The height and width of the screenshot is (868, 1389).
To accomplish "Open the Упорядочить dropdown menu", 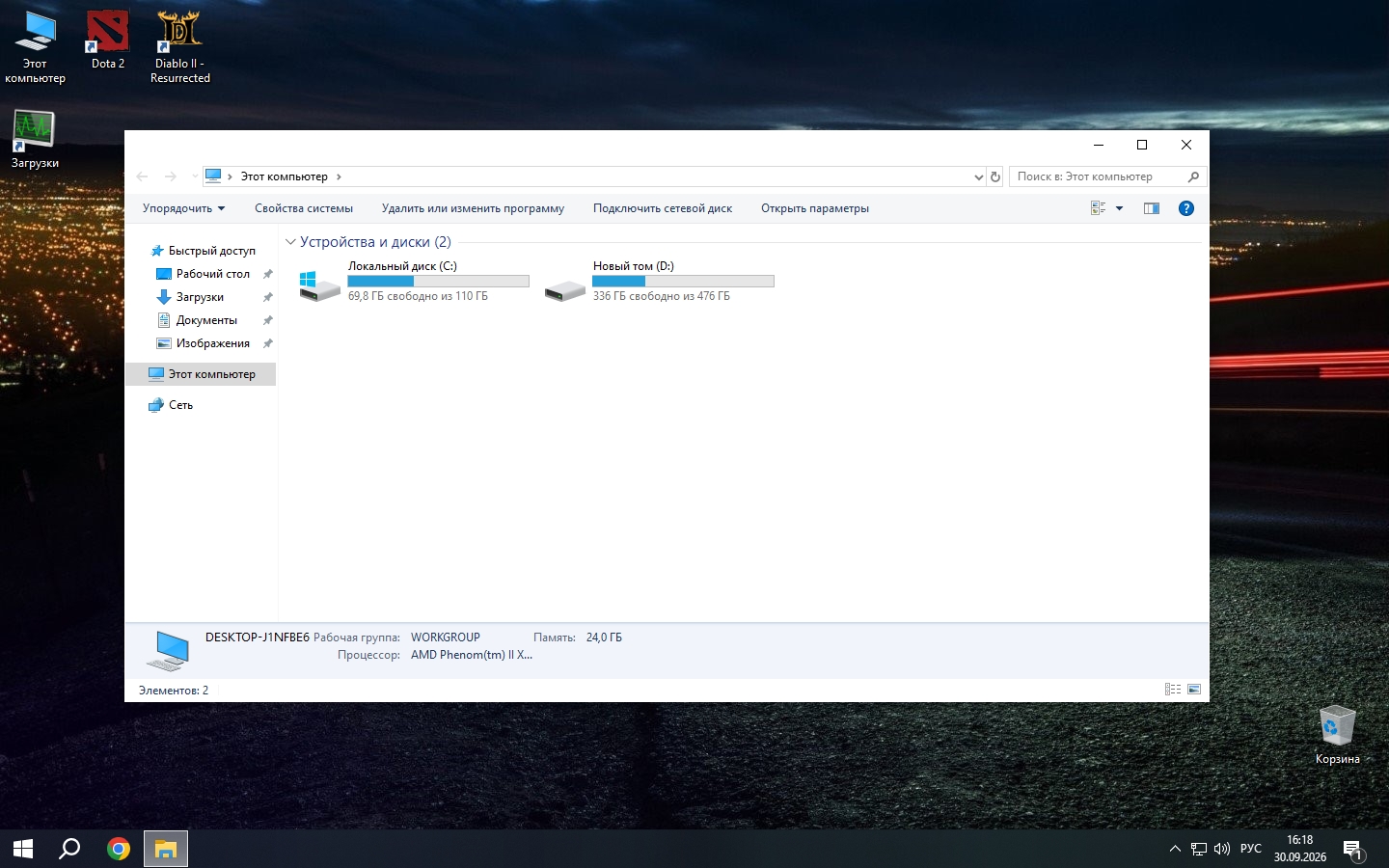I will coord(183,208).
